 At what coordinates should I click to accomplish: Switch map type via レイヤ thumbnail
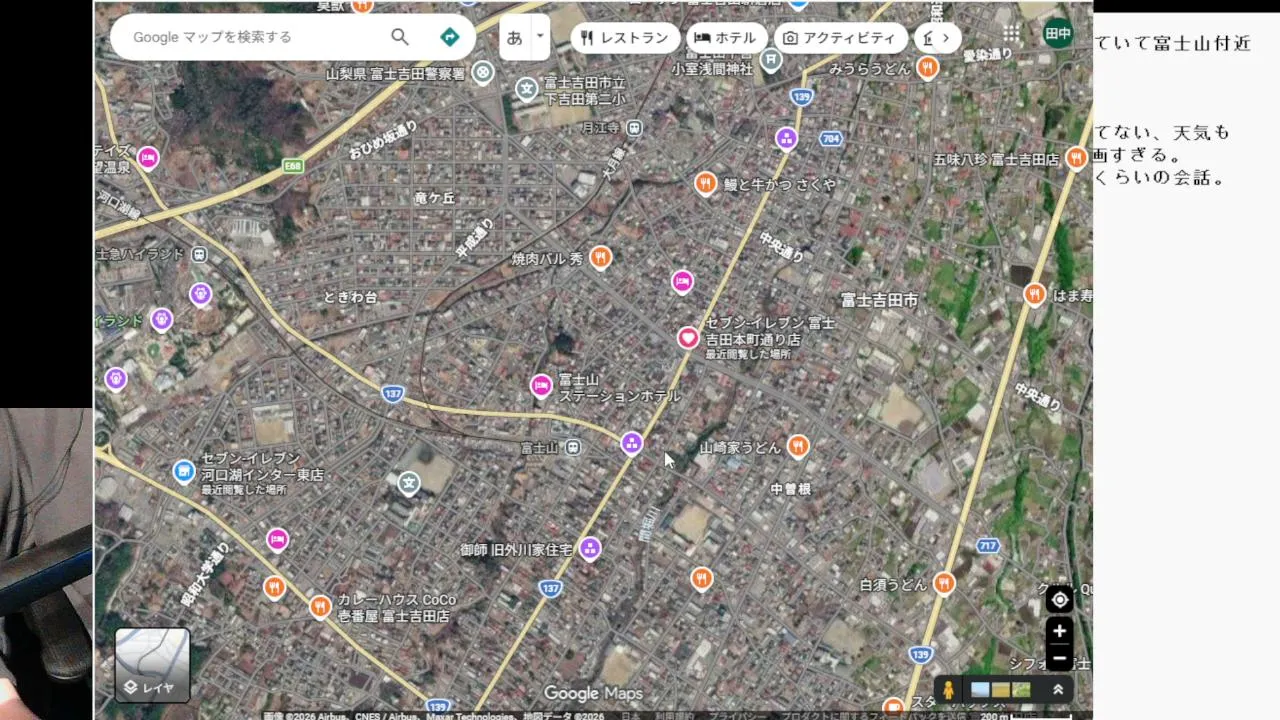click(x=152, y=664)
